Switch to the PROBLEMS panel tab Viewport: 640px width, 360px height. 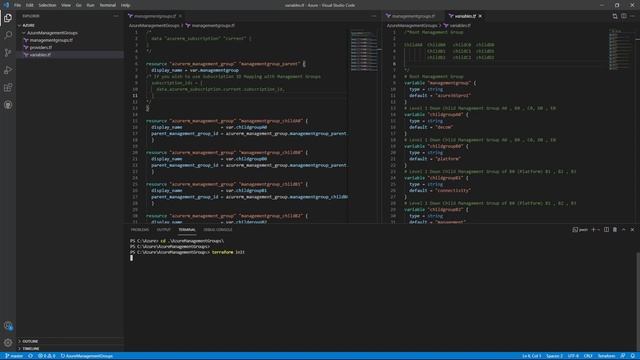pyautogui.click(x=140, y=230)
